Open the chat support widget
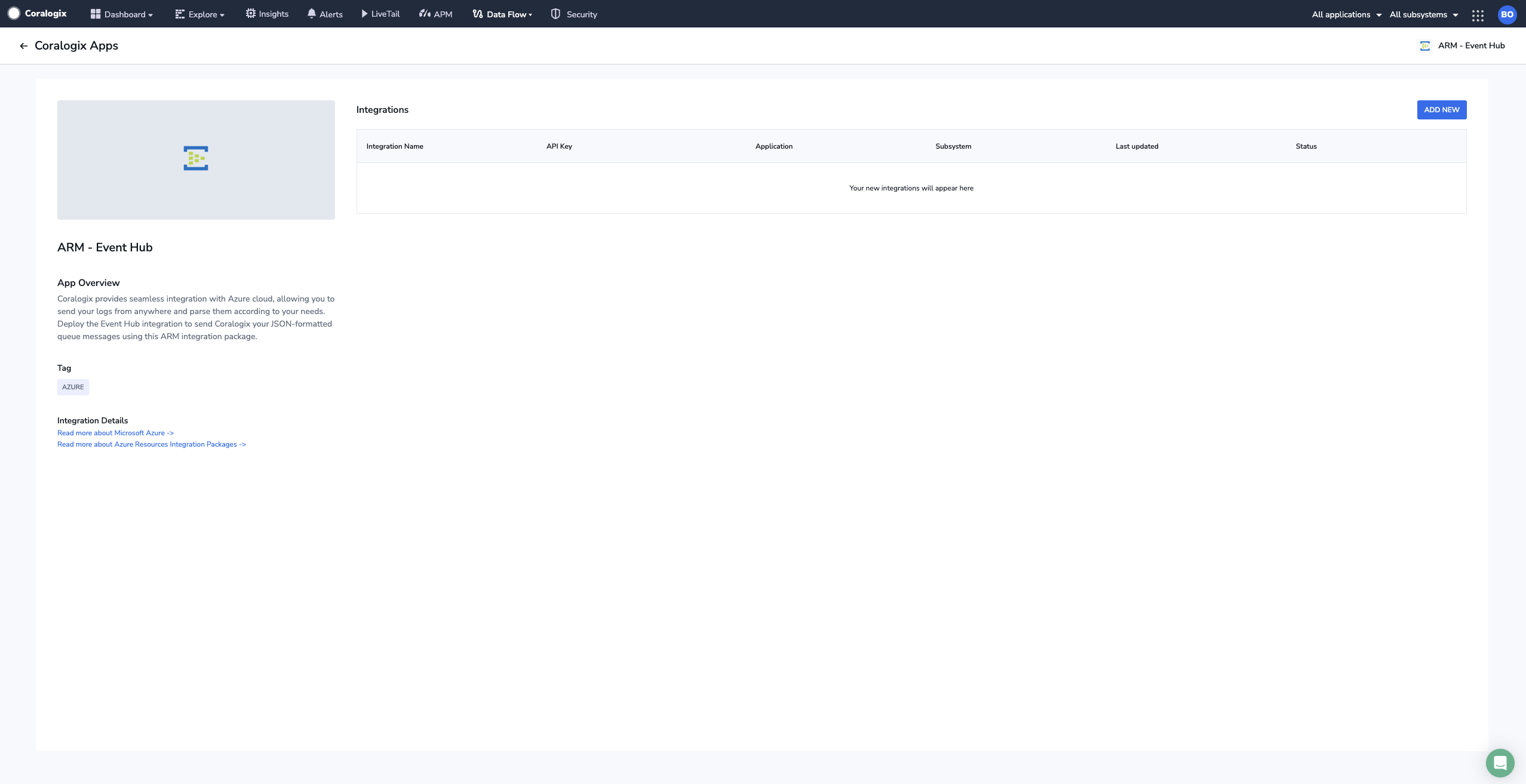This screenshot has height=784, width=1526. coord(1500,763)
